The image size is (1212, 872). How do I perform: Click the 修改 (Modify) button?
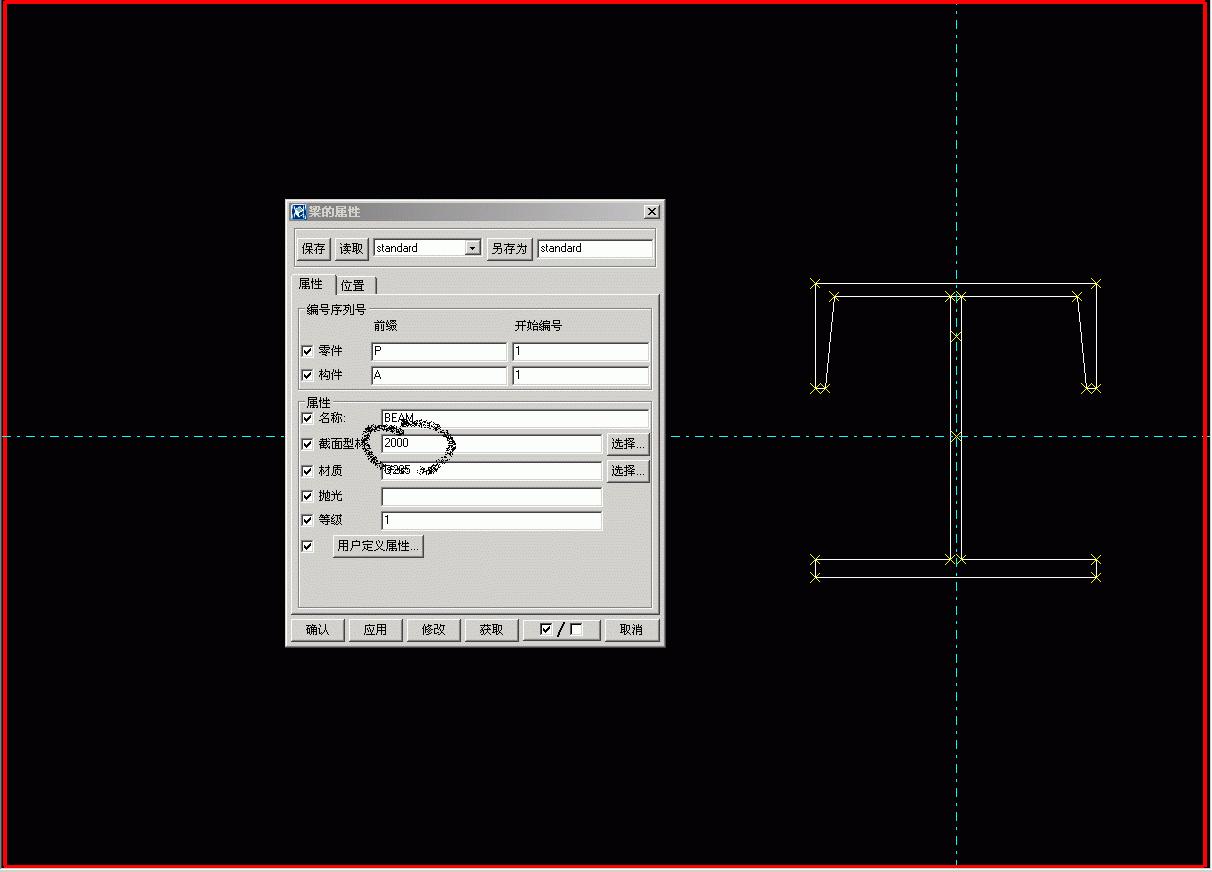click(x=433, y=630)
